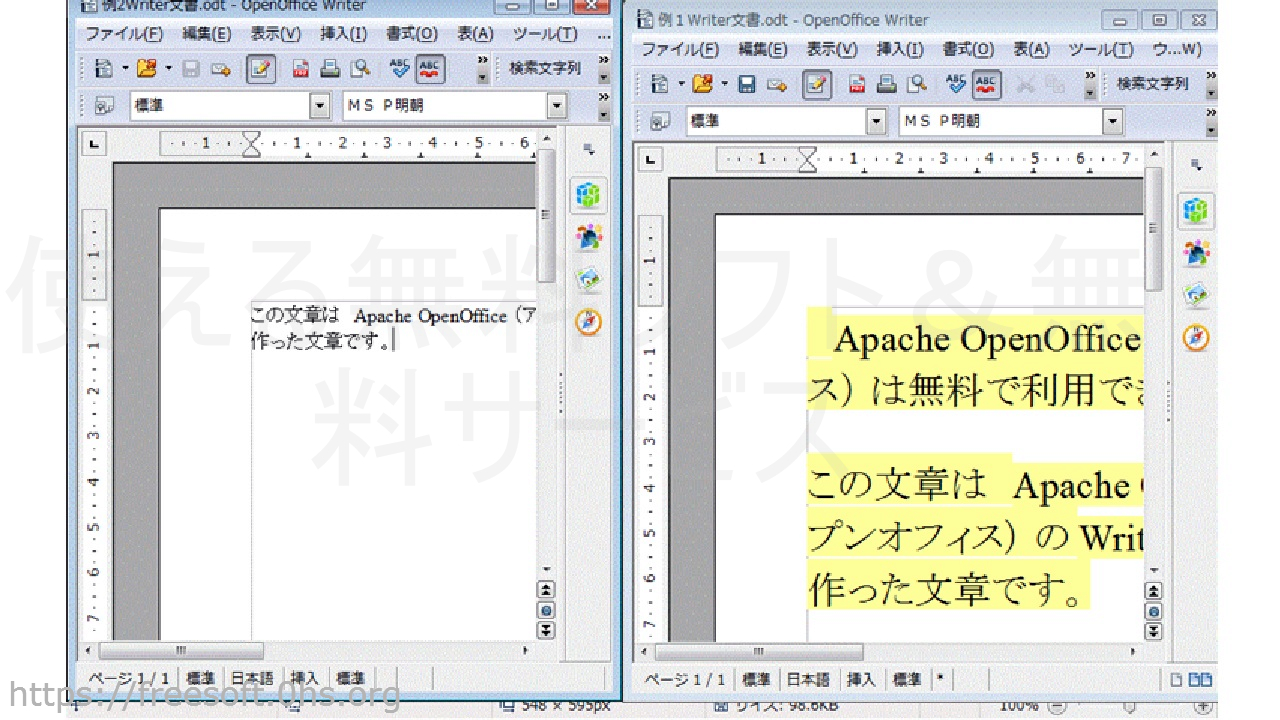The height and width of the screenshot is (720, 1280).
Task: Open Properties cube icon in right sidebar
Action: pos(1195,211)
